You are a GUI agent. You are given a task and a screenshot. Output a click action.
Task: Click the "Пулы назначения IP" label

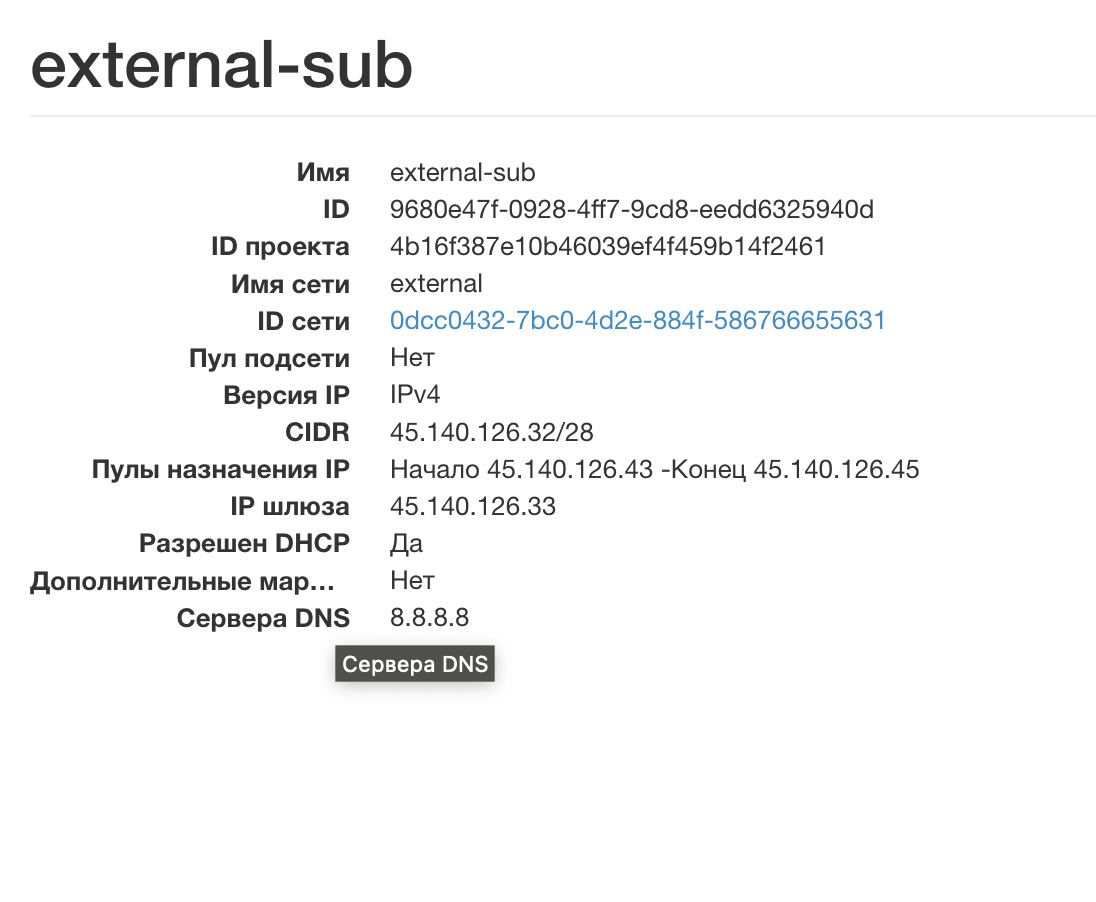pyautogui.click(x=220, y=470)
